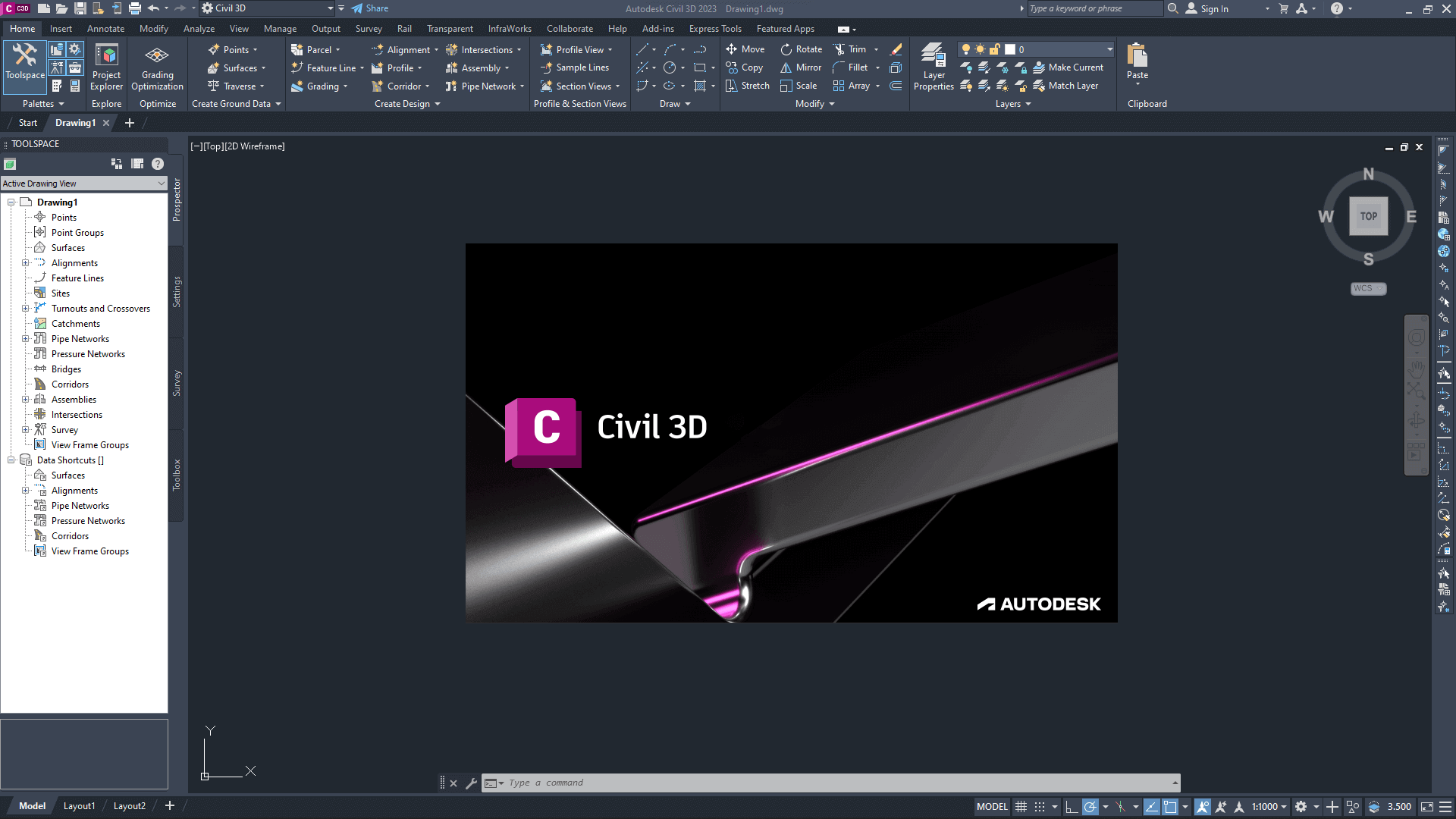The width and height of the screenshot is (1456, 819).
Task: Toggle object snap tracking in status bar
Action: 1151,807
